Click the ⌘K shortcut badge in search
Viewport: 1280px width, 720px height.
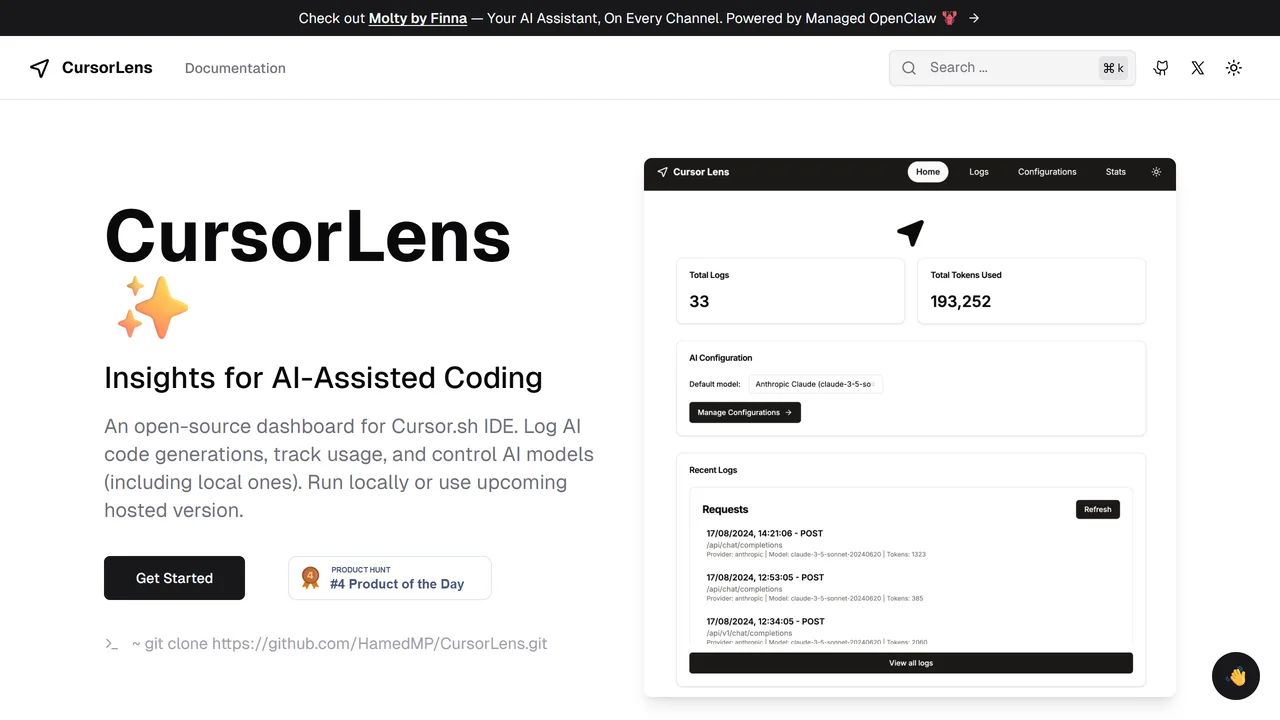pos(1113,68)
